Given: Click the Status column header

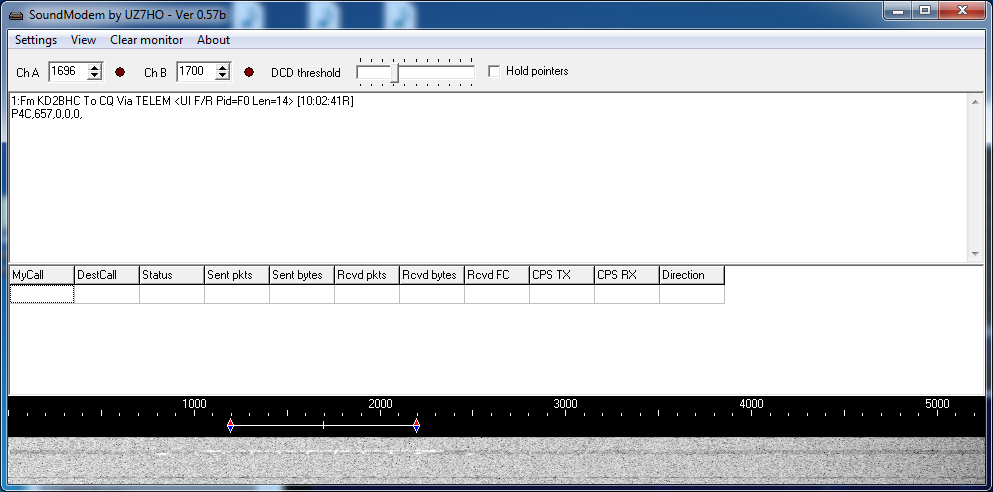Looking at the screenshot, I should click(x=172, y=275).
